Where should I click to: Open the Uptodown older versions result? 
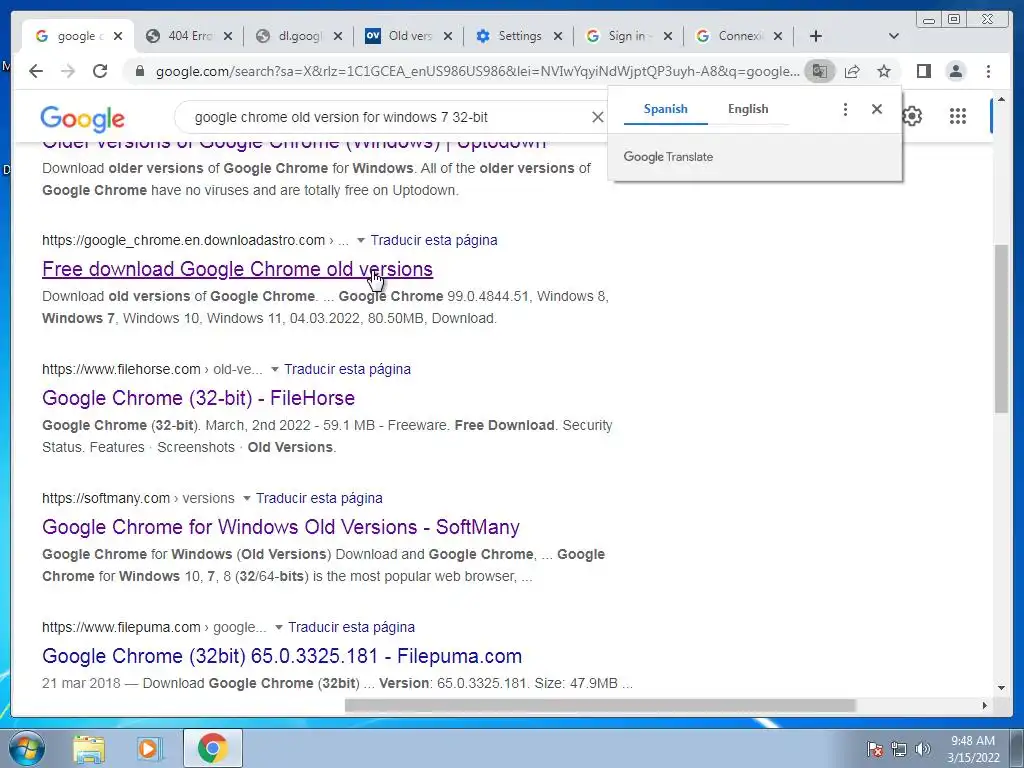click(294, 146)
